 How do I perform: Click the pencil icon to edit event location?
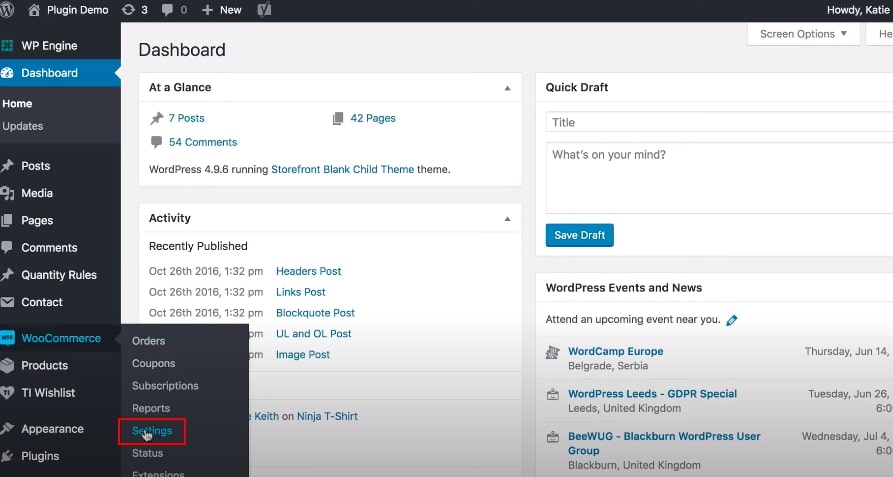point(732,320)
